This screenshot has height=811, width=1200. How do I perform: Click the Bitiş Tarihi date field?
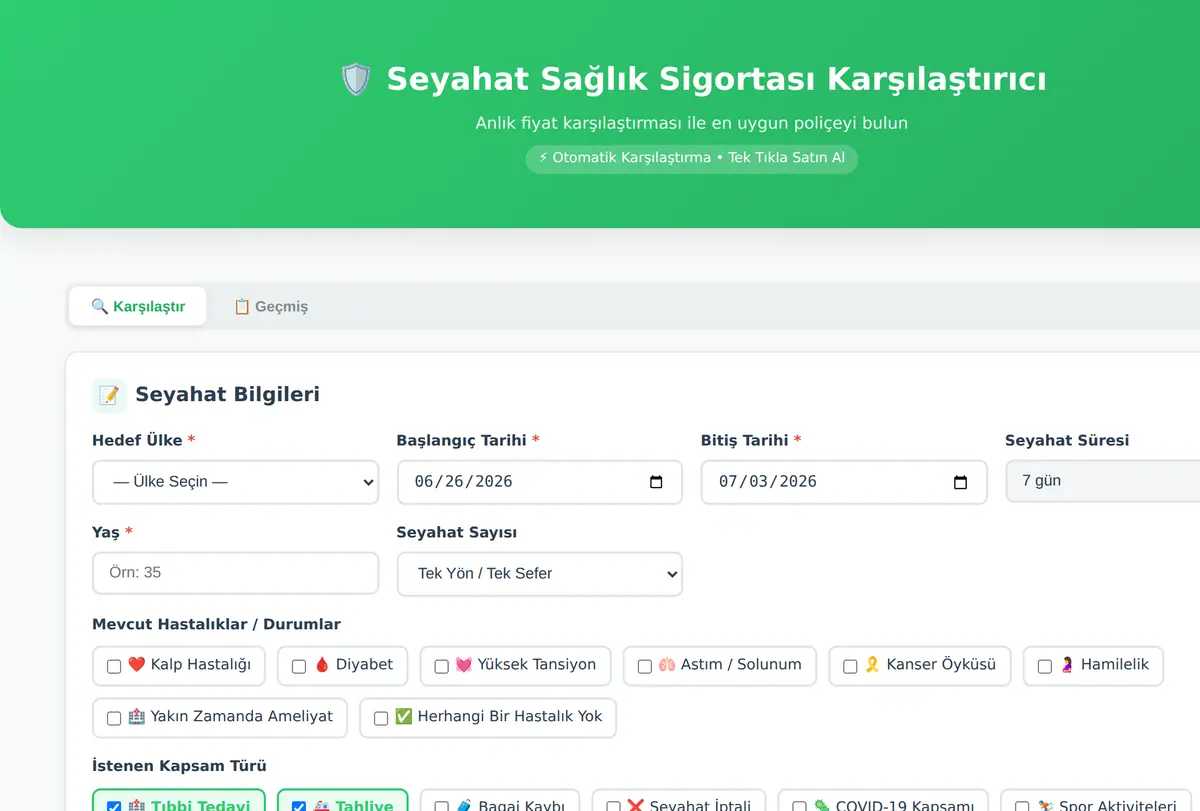[844, 482]
